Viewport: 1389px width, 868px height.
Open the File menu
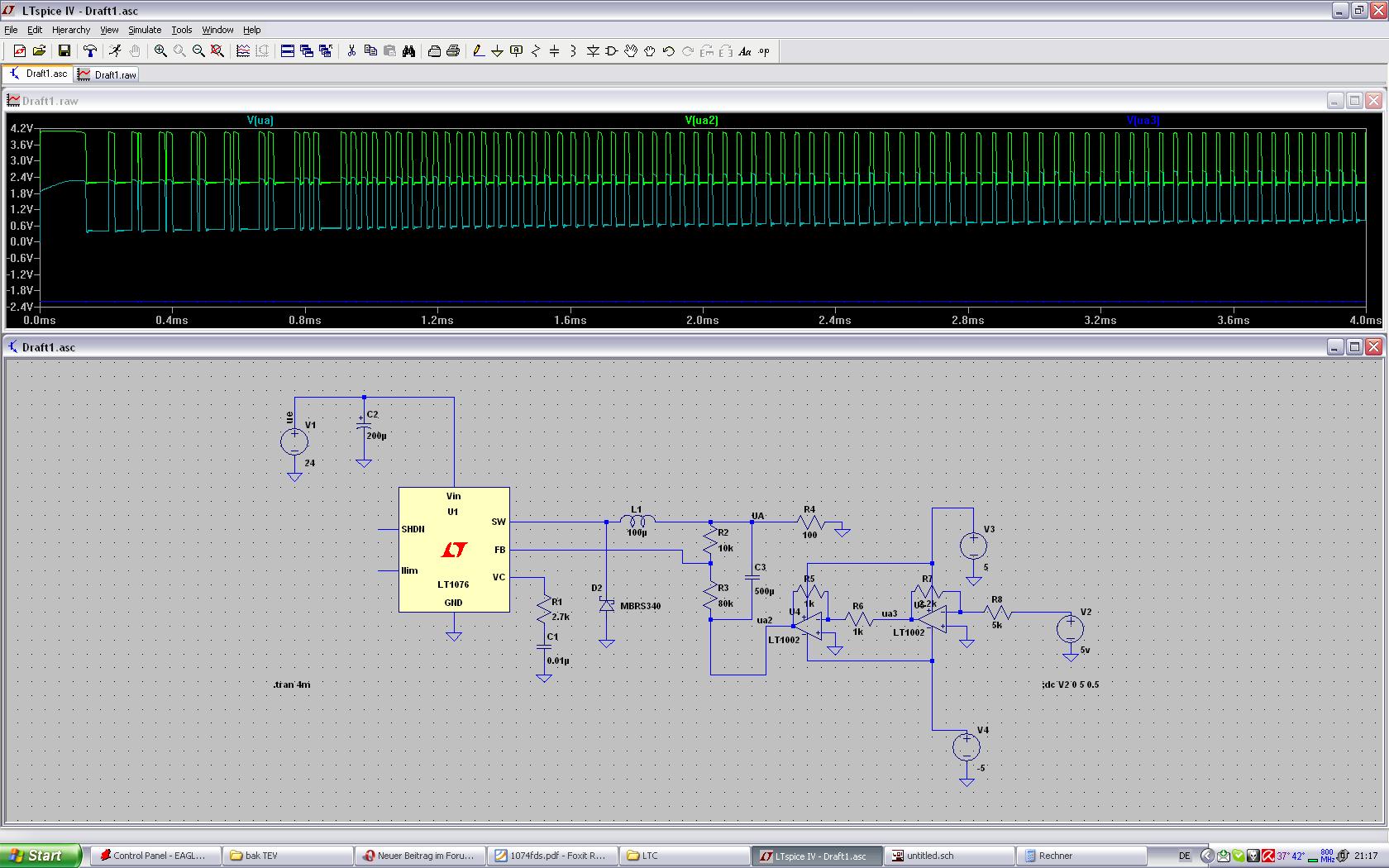point(11,30)
